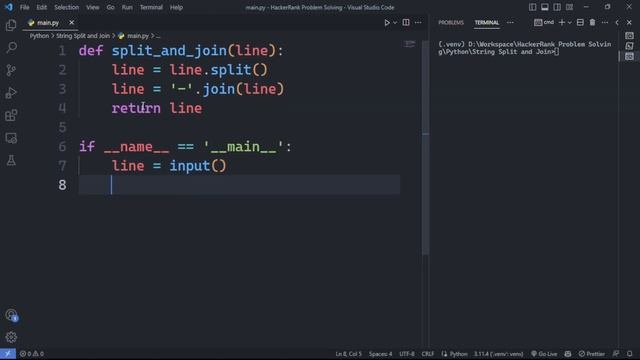Close the terminal panel
Image resolution: width=640 pixels, height=360 pixels.
(629, 22)
